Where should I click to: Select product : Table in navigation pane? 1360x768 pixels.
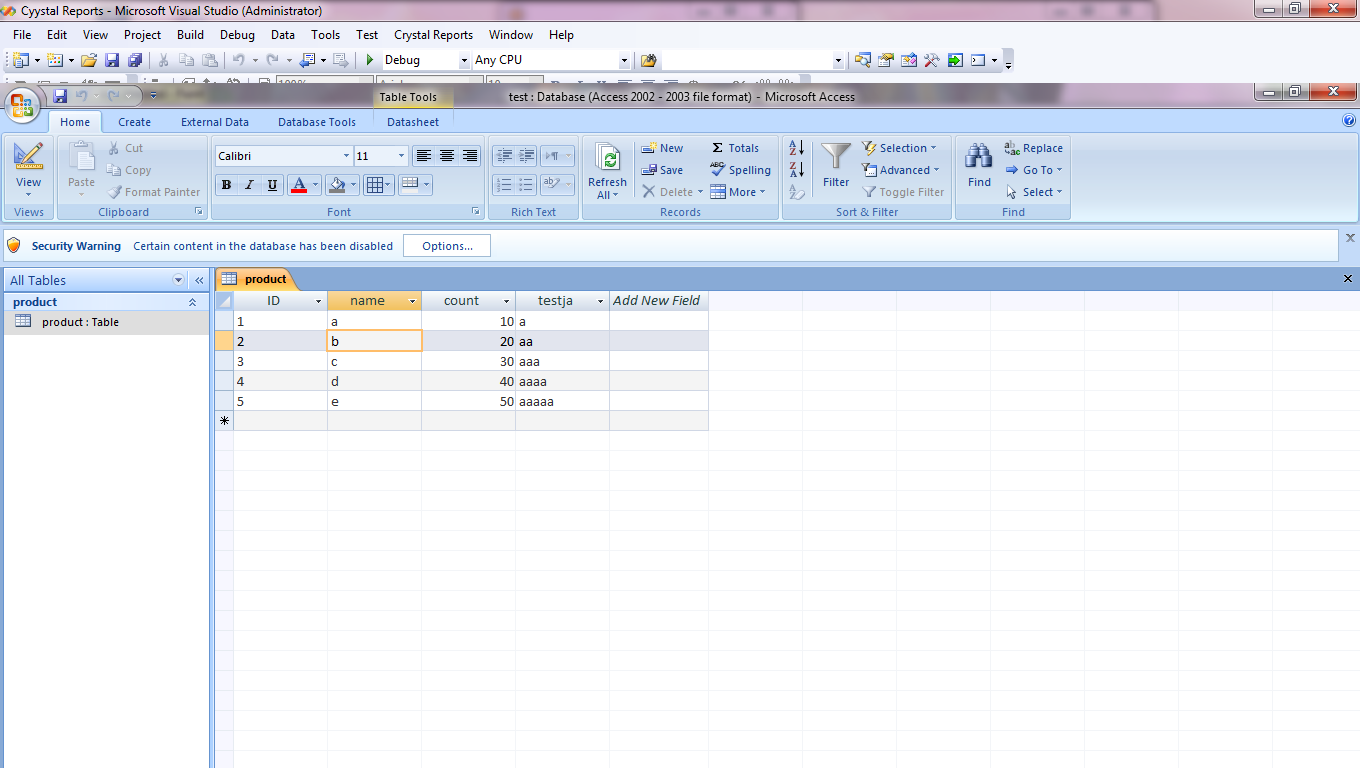(x=106, y=322)
